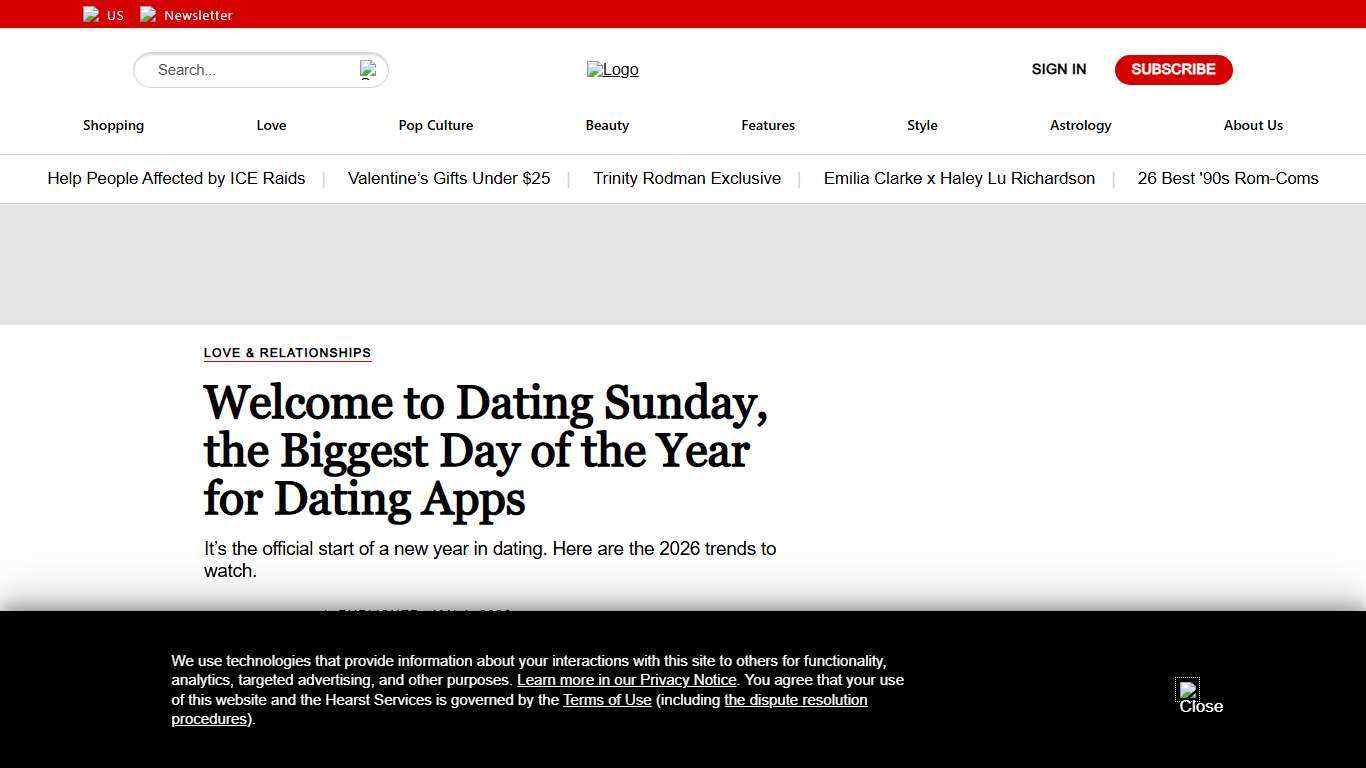
Task: Open the Beauty menu
Action: 607,125
